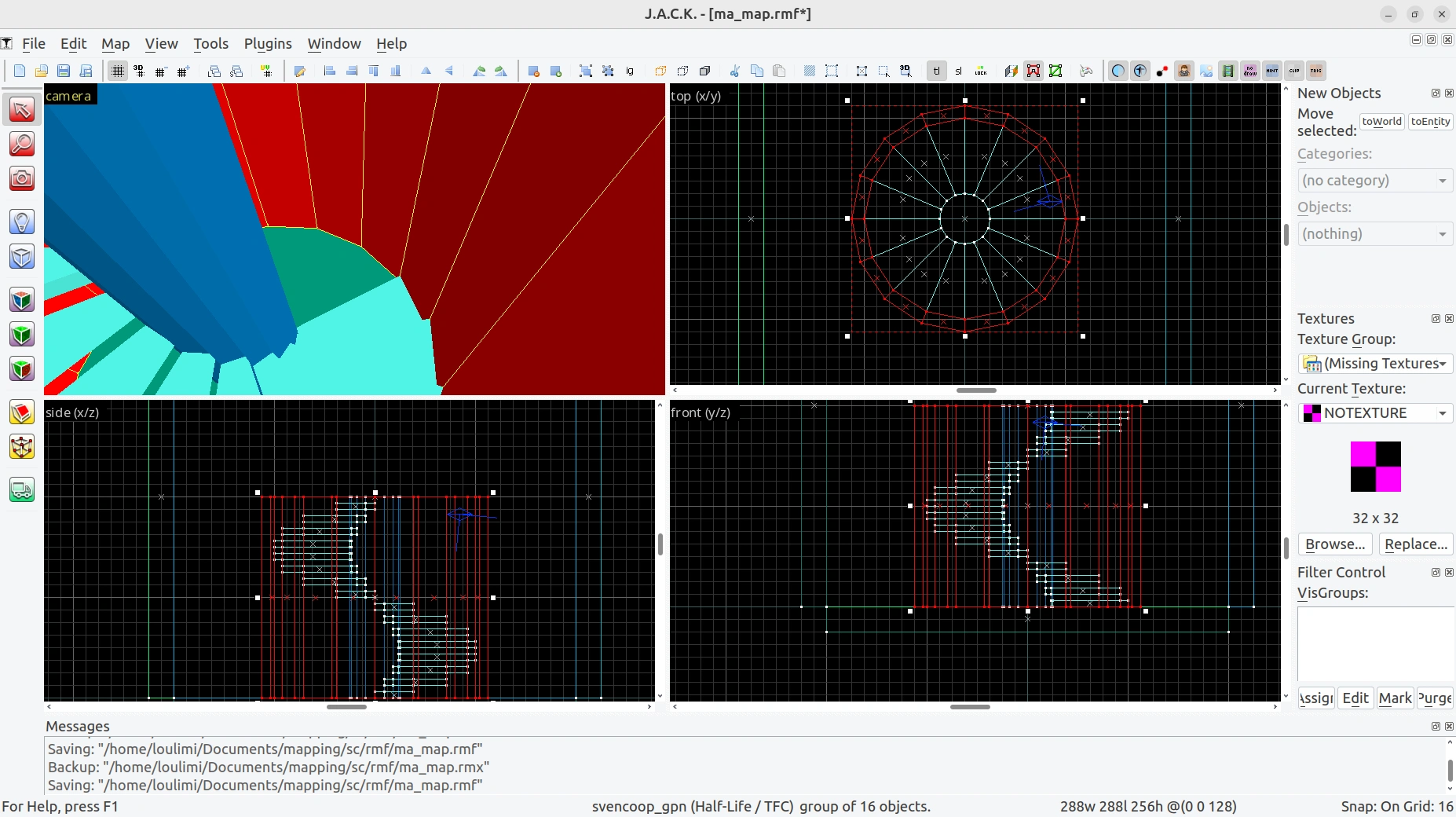Click the Run map gamepad icon
Viewport: 1456px width, 817px height.
click(1086, 71)
